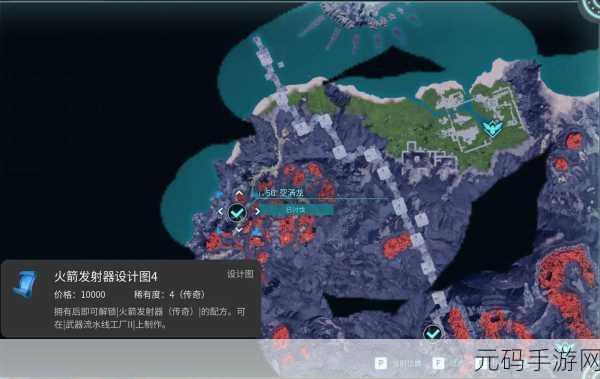Click the down chevron below selected marker
600x379 pixels.
pyautogui.click(x=239, y=230)
